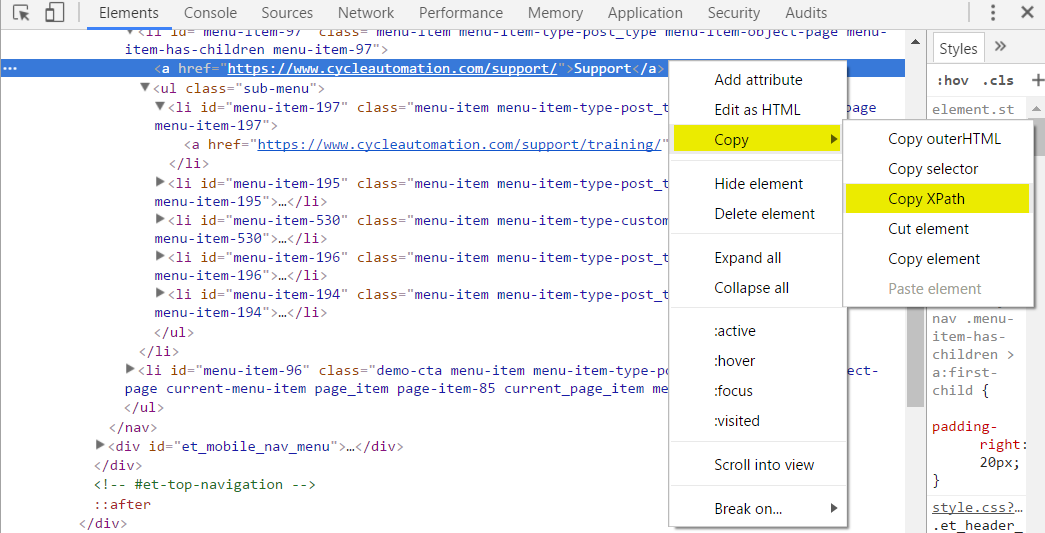
Task: Click the new style rule plus icon
Action: [1037, 80]
